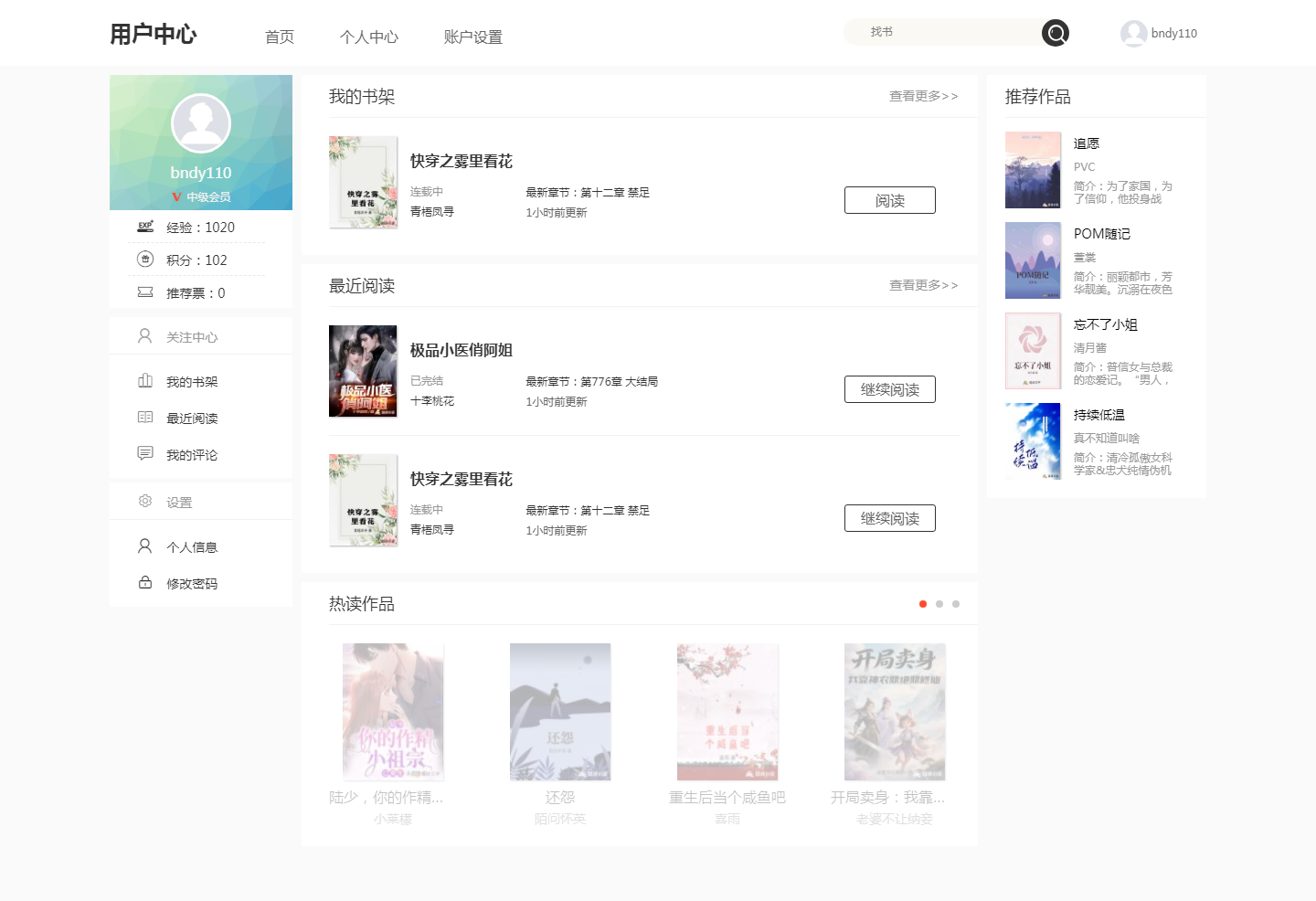
Task: Open the 账户设置 nav tab
Action: [473, 37]
